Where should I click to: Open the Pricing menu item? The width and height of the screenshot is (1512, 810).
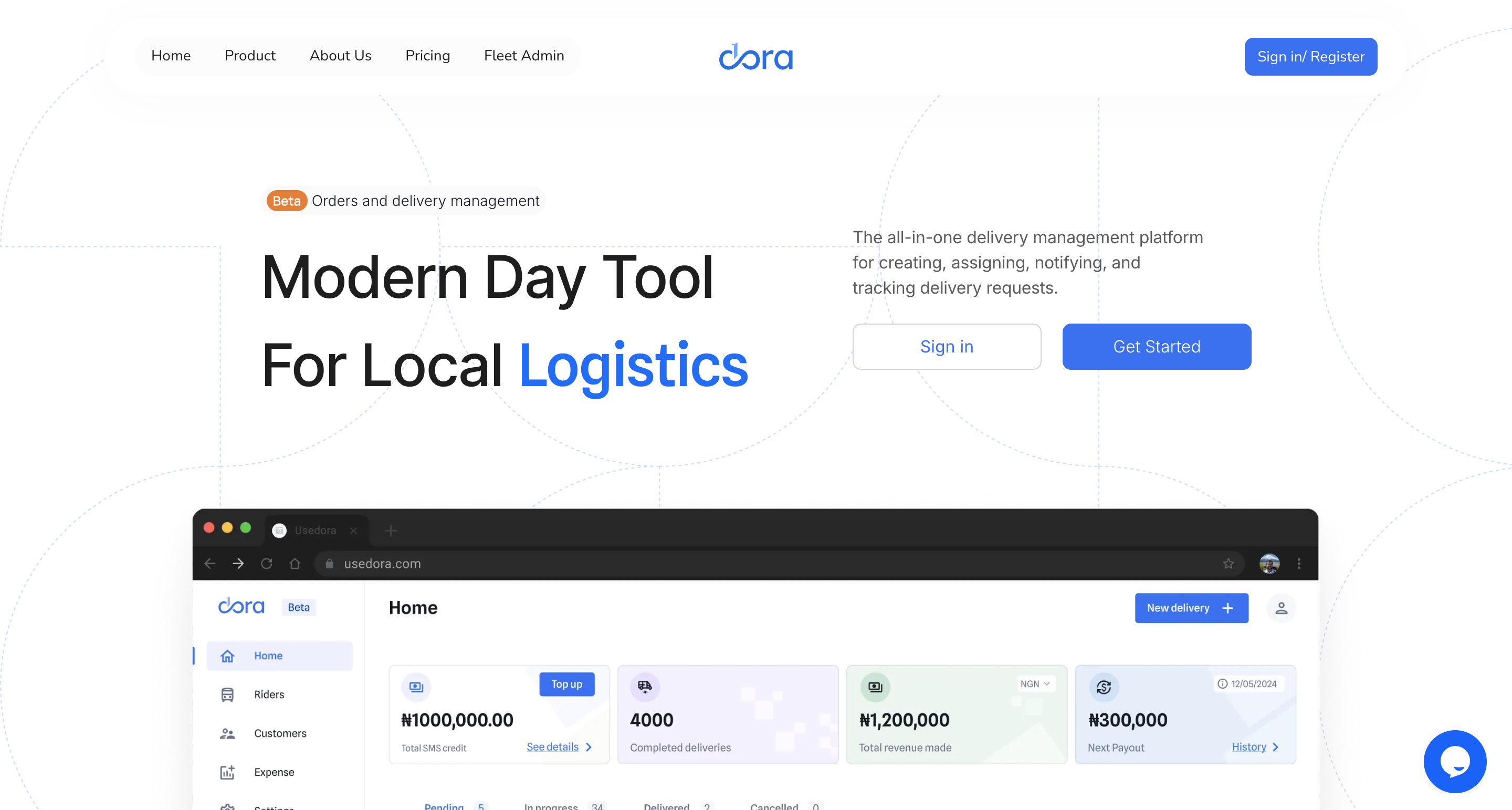pos(427,55)
